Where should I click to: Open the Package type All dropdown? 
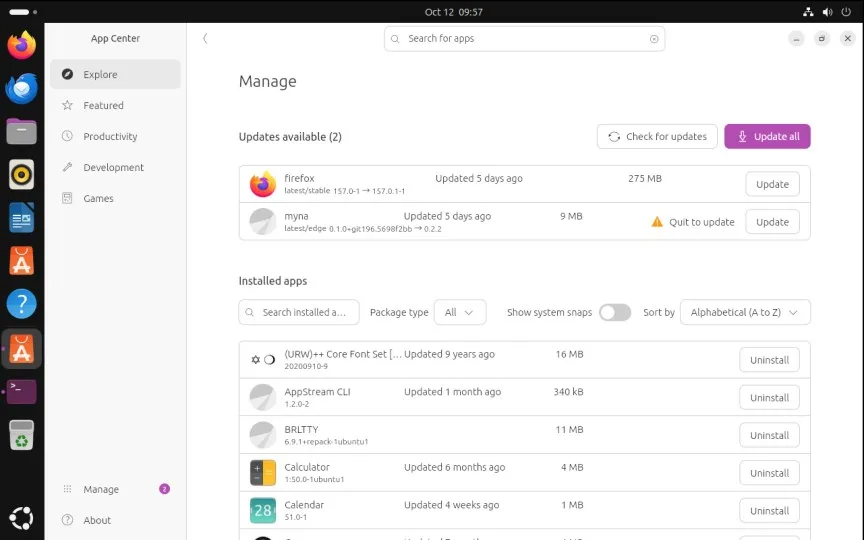pyautogui.click(x=460, y=312)
